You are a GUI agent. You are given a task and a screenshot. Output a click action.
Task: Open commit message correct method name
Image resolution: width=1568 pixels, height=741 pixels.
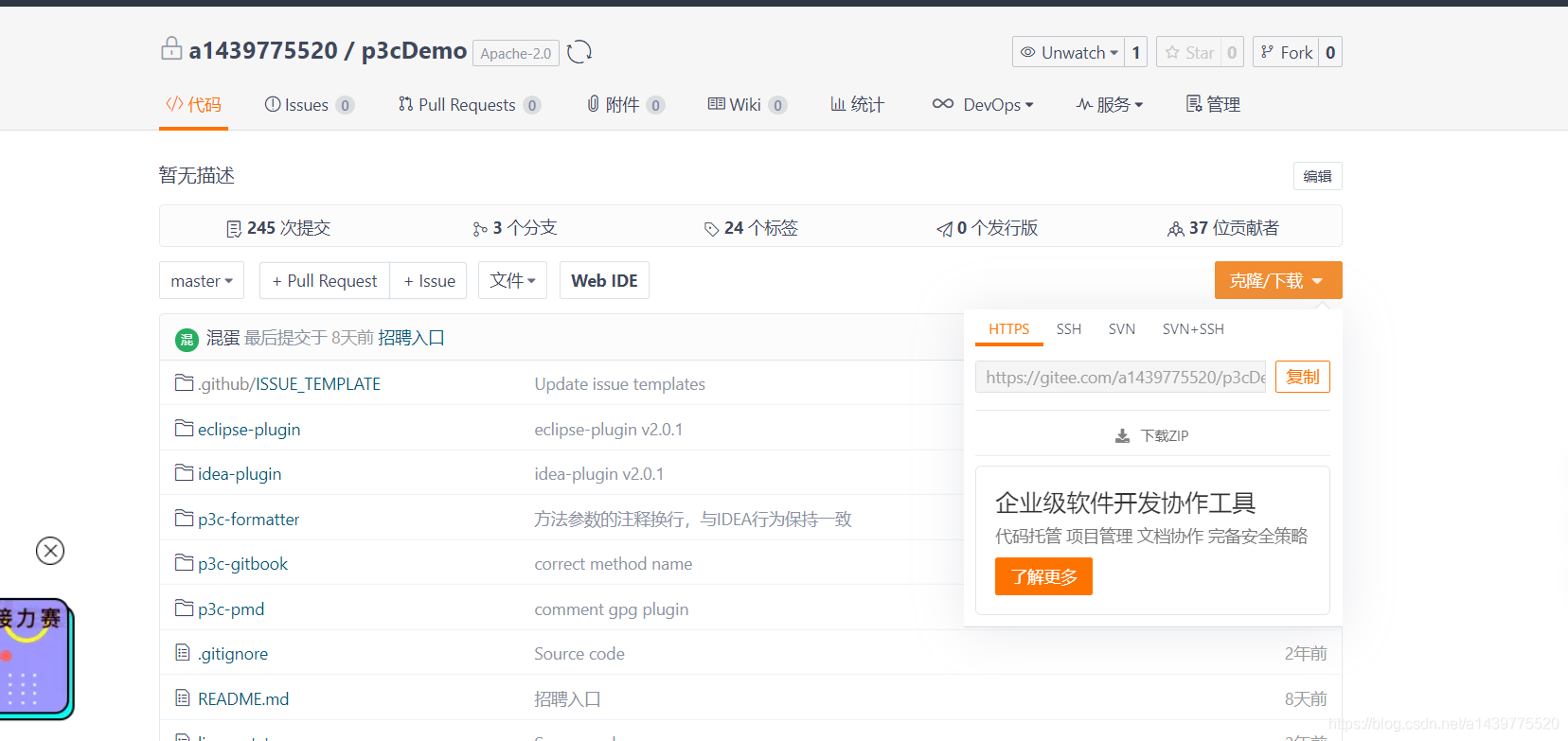613,564
